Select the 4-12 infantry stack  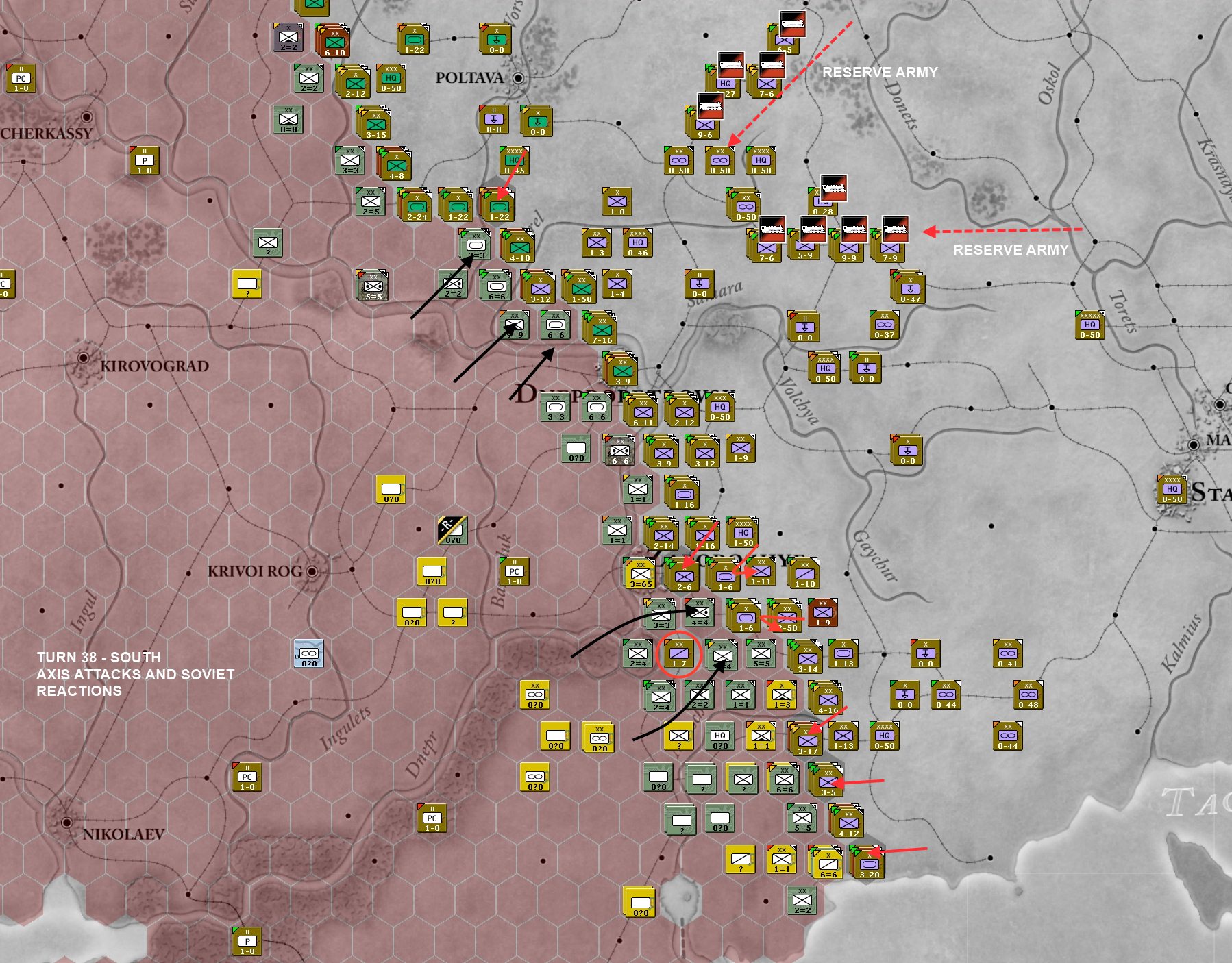[848, 822]
